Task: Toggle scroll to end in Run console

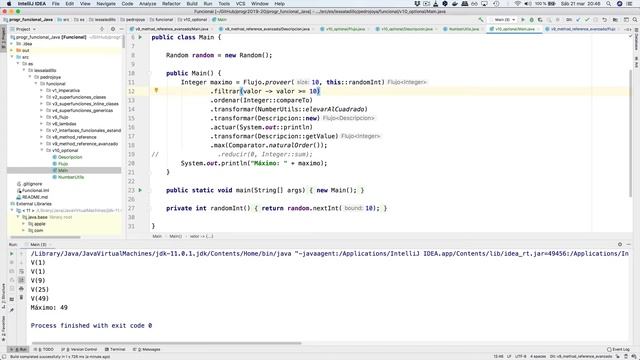Action: [x=21, y=280]
